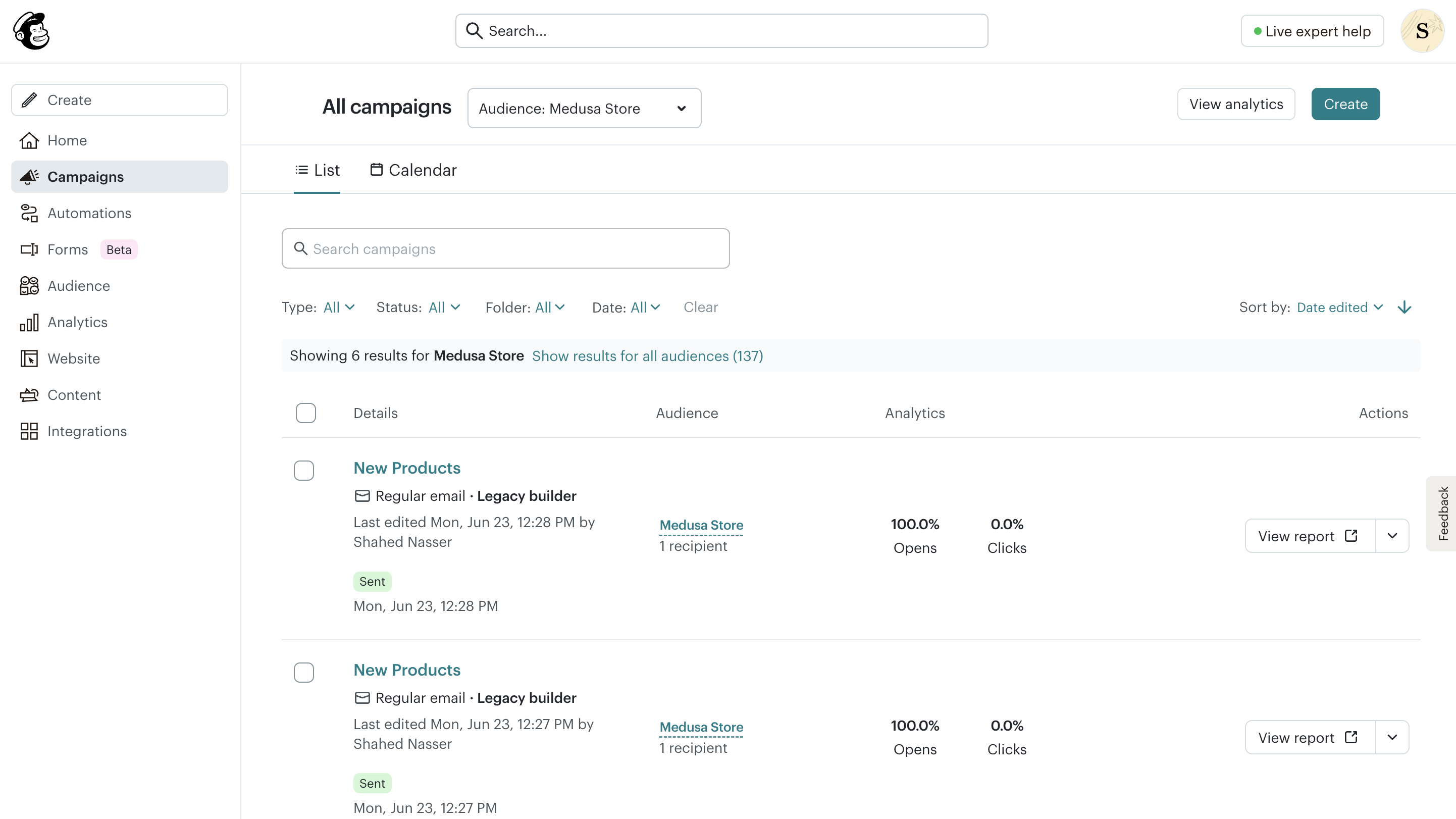This screenshot has height=819, width=1456.
Task: Open Automations from the sidebar icon
Action: [29, 213]
